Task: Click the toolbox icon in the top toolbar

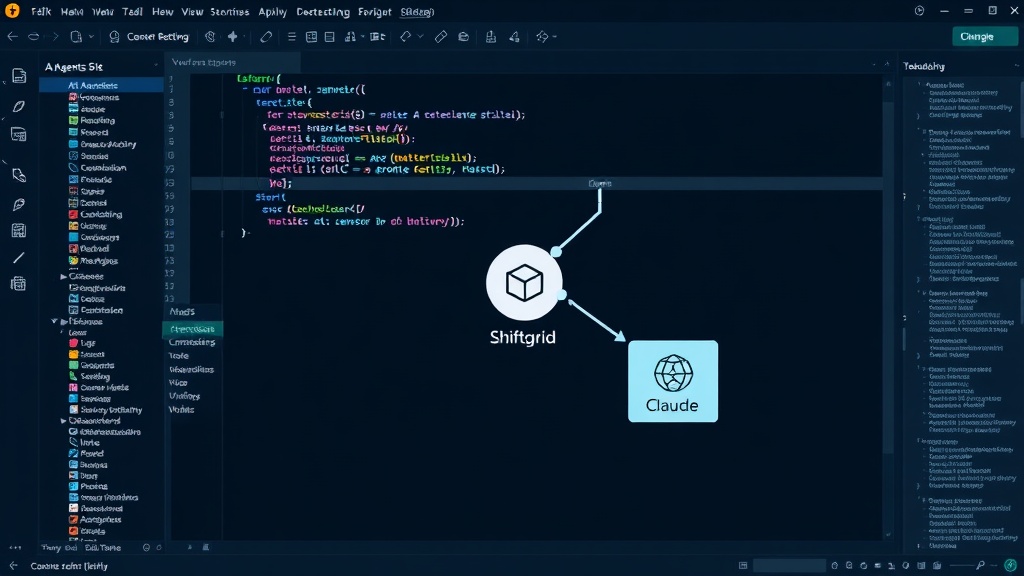Action: (463, 37)
